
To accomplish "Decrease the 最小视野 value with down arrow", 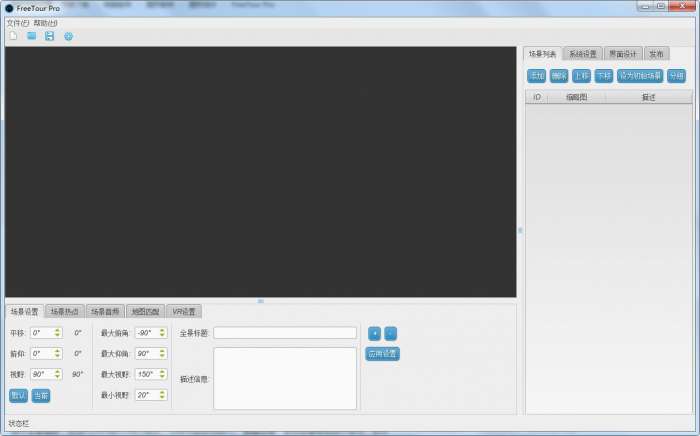I will 162,397.
